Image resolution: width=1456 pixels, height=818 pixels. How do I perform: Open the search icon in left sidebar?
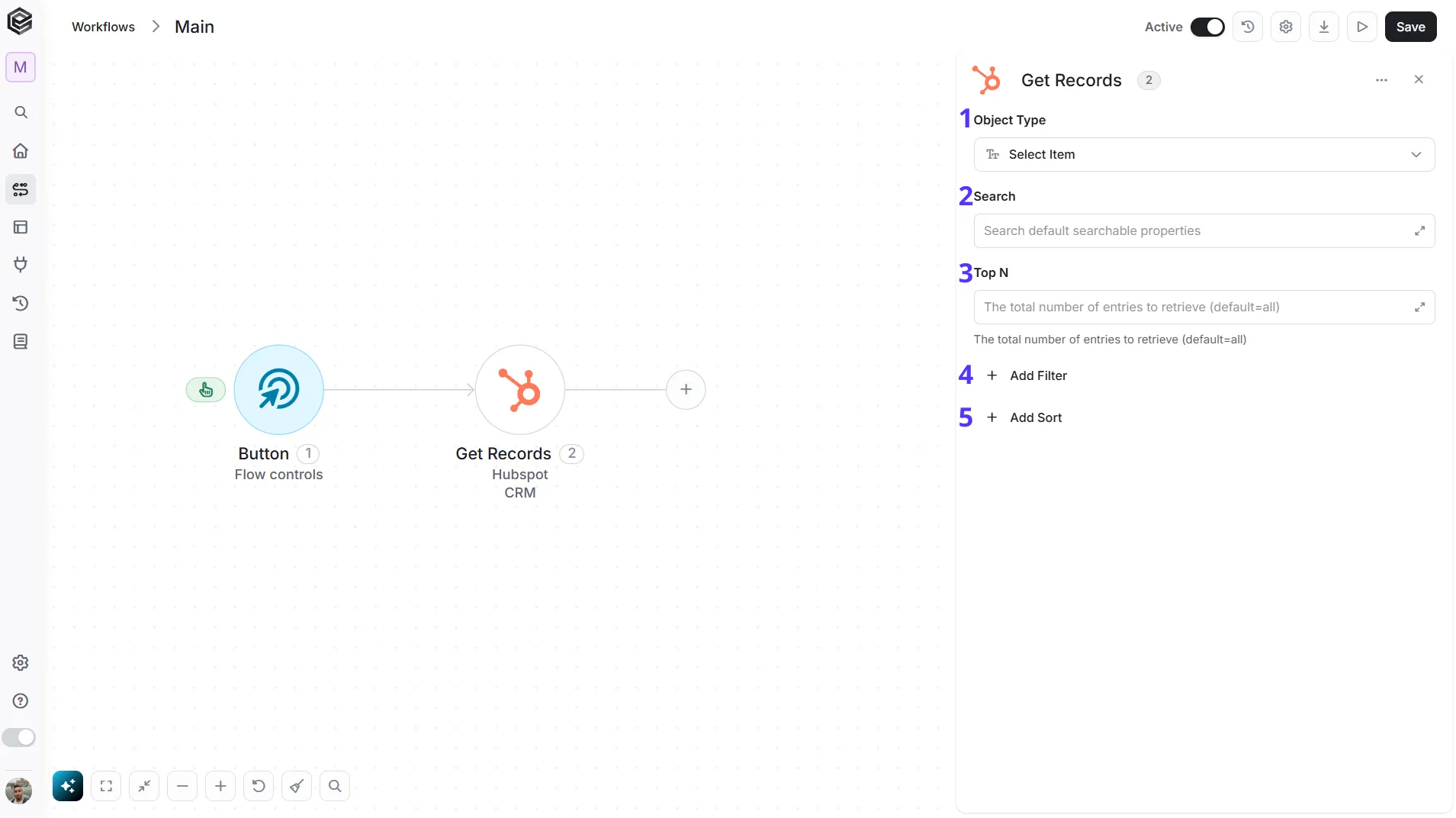tap(21, 112)
